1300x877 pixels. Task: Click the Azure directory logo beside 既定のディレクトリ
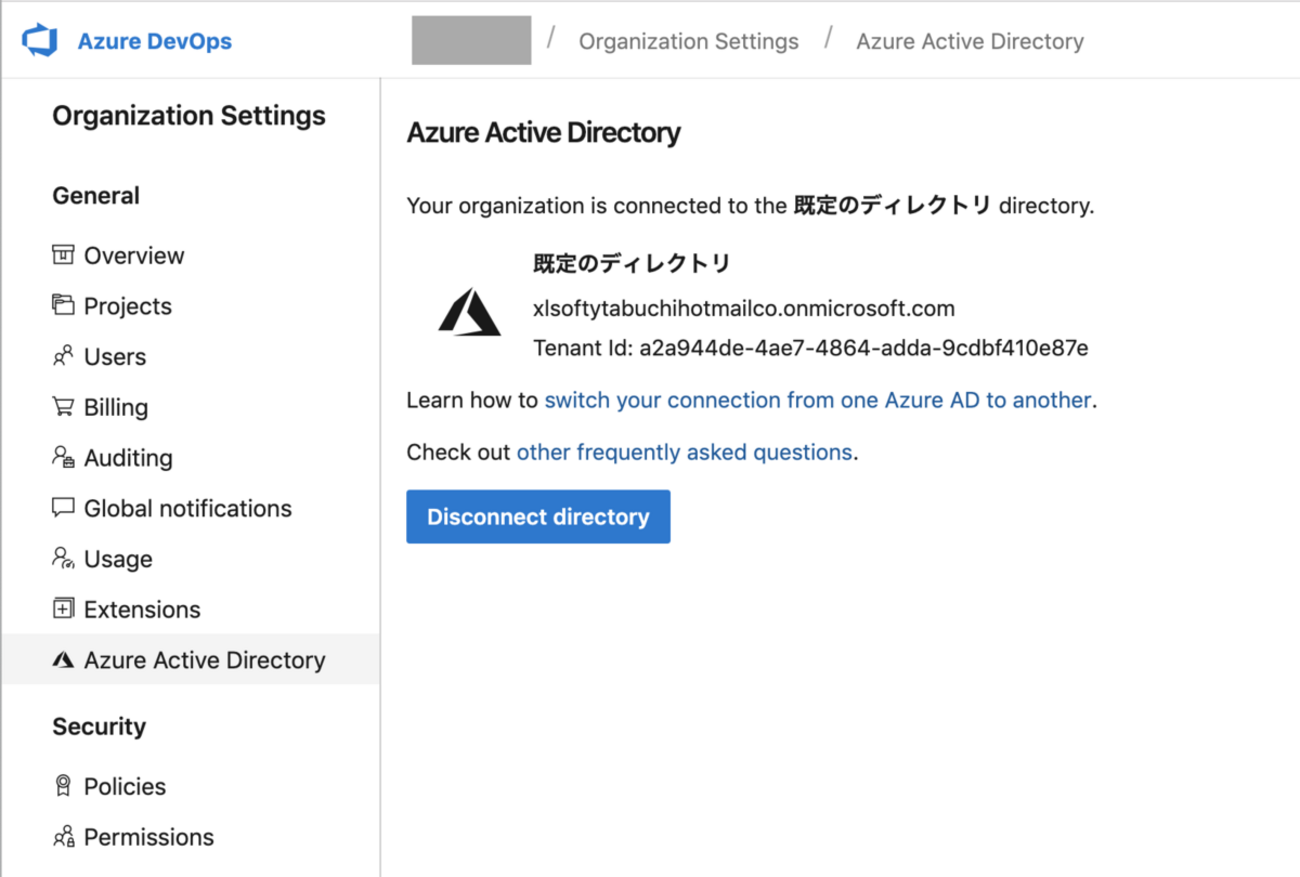point(470,315)
